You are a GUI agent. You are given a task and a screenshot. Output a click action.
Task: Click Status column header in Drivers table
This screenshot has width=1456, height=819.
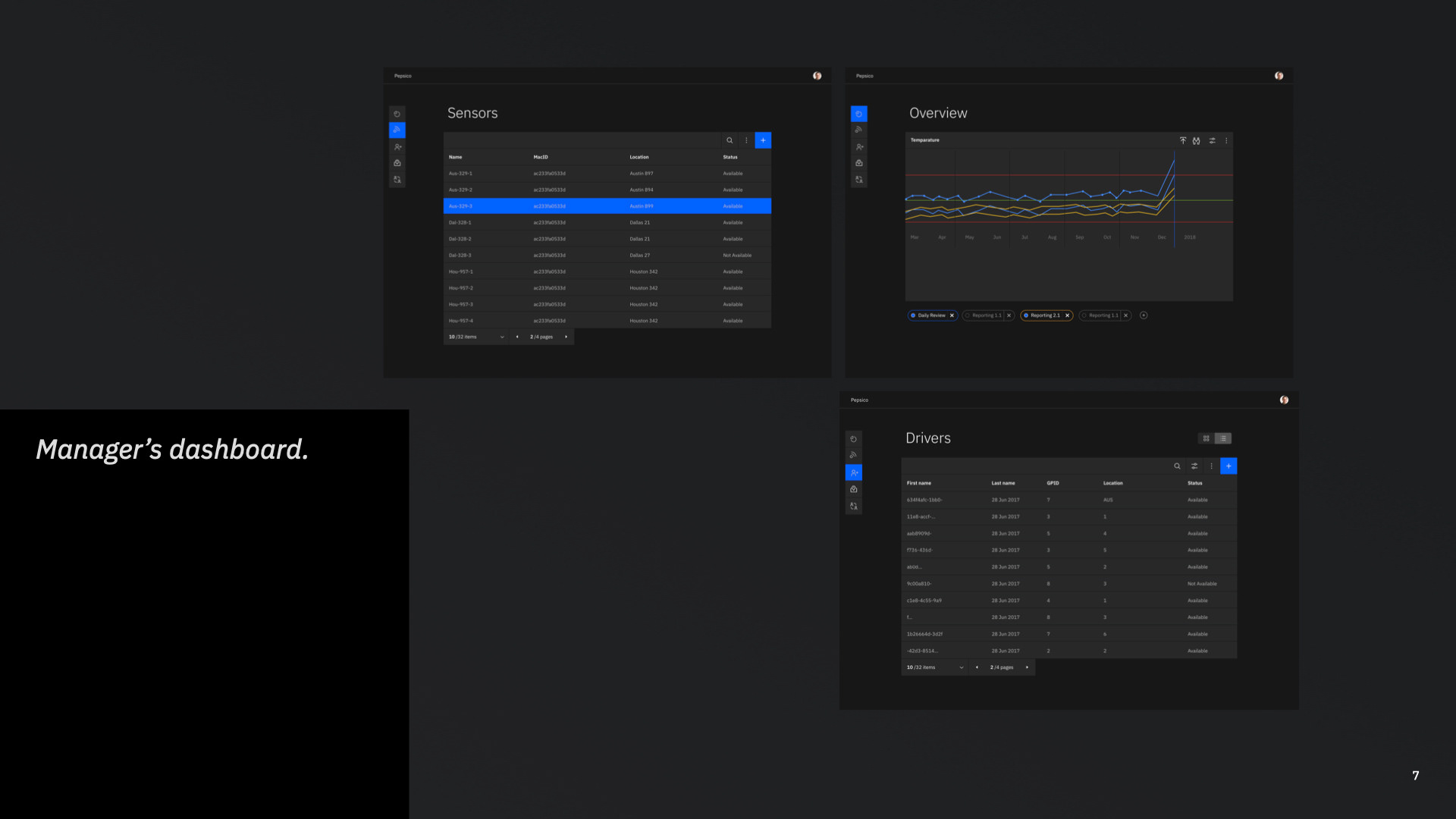coord(1194,483)
